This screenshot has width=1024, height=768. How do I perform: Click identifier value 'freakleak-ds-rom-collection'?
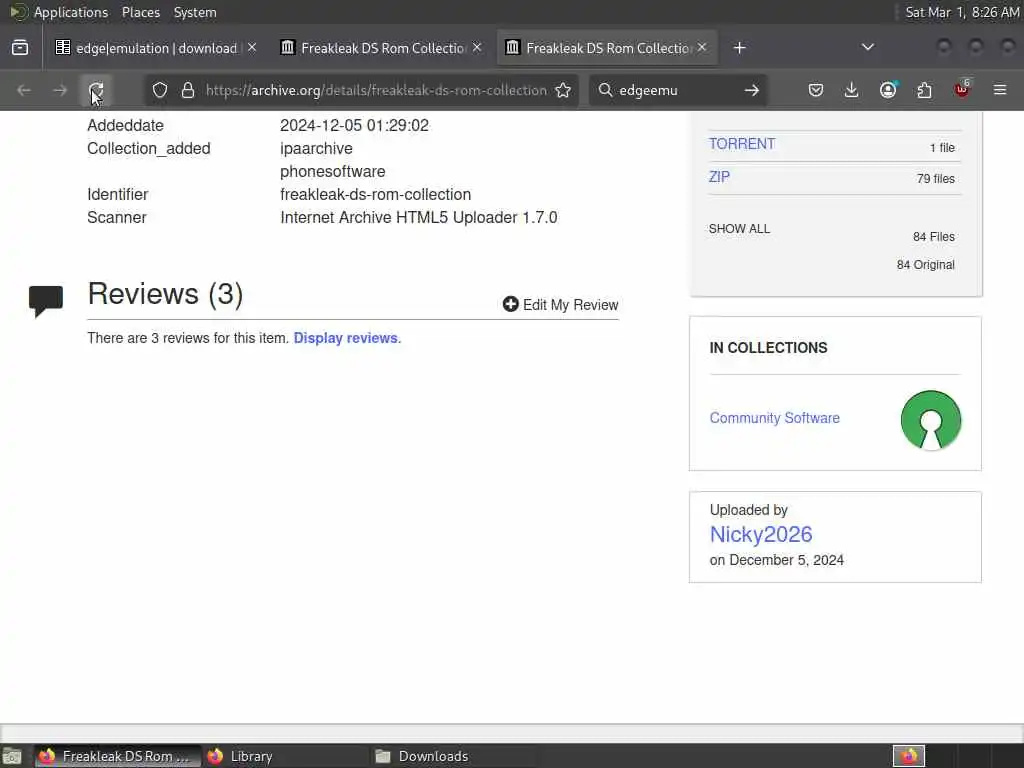[x=376, y=195]
